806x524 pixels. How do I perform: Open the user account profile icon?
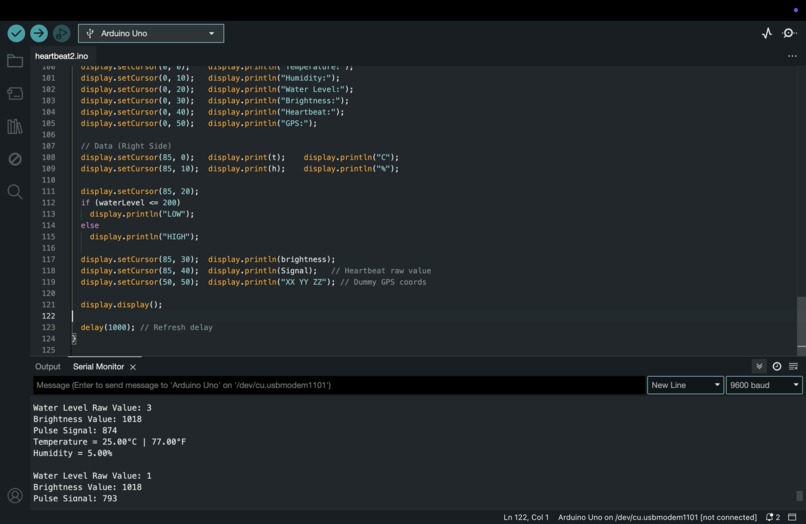[x=15, y=496]
